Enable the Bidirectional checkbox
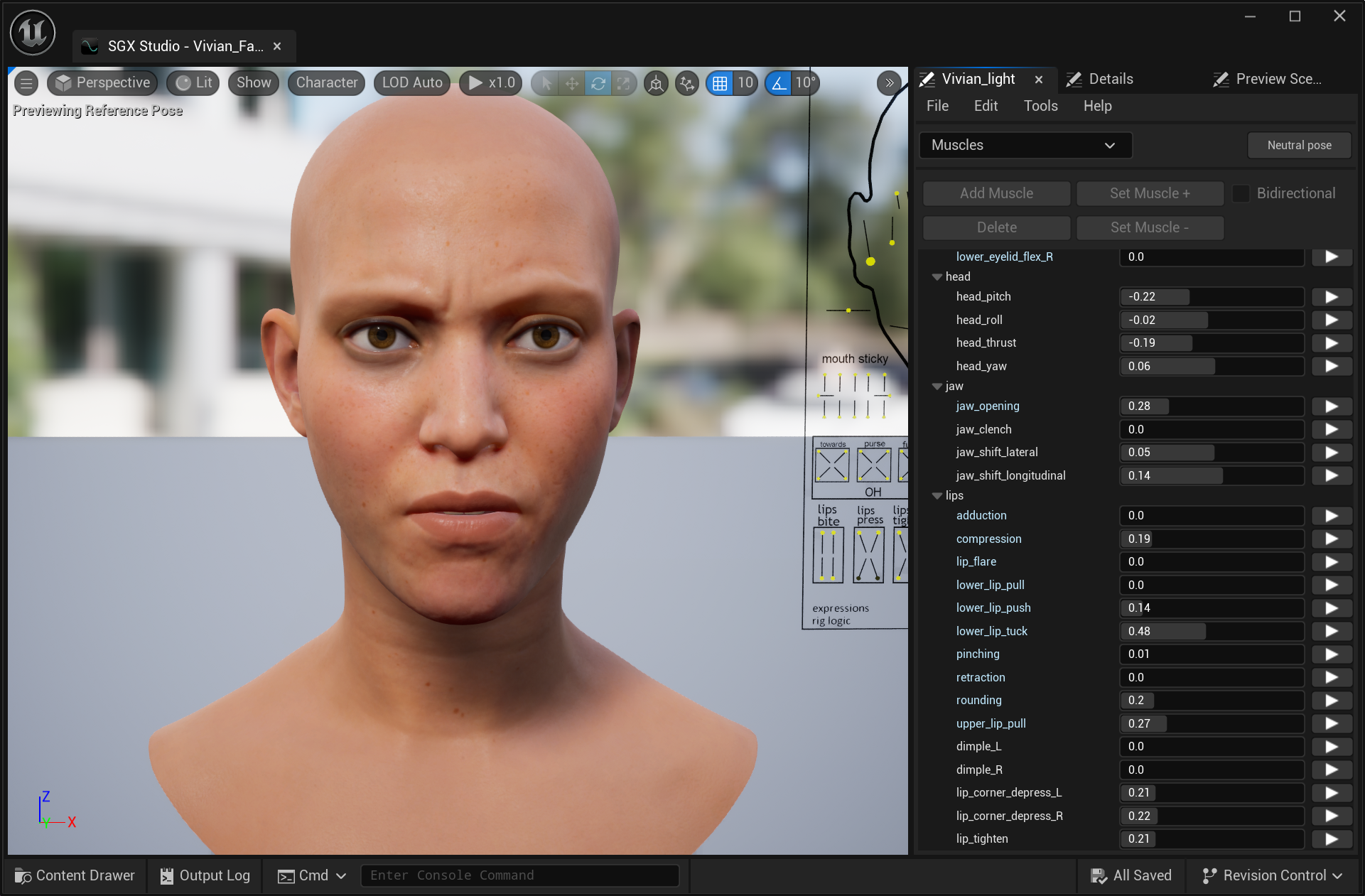This screenshot has height=896, width=1365. pyautogui.click(x=1241, y=193)
